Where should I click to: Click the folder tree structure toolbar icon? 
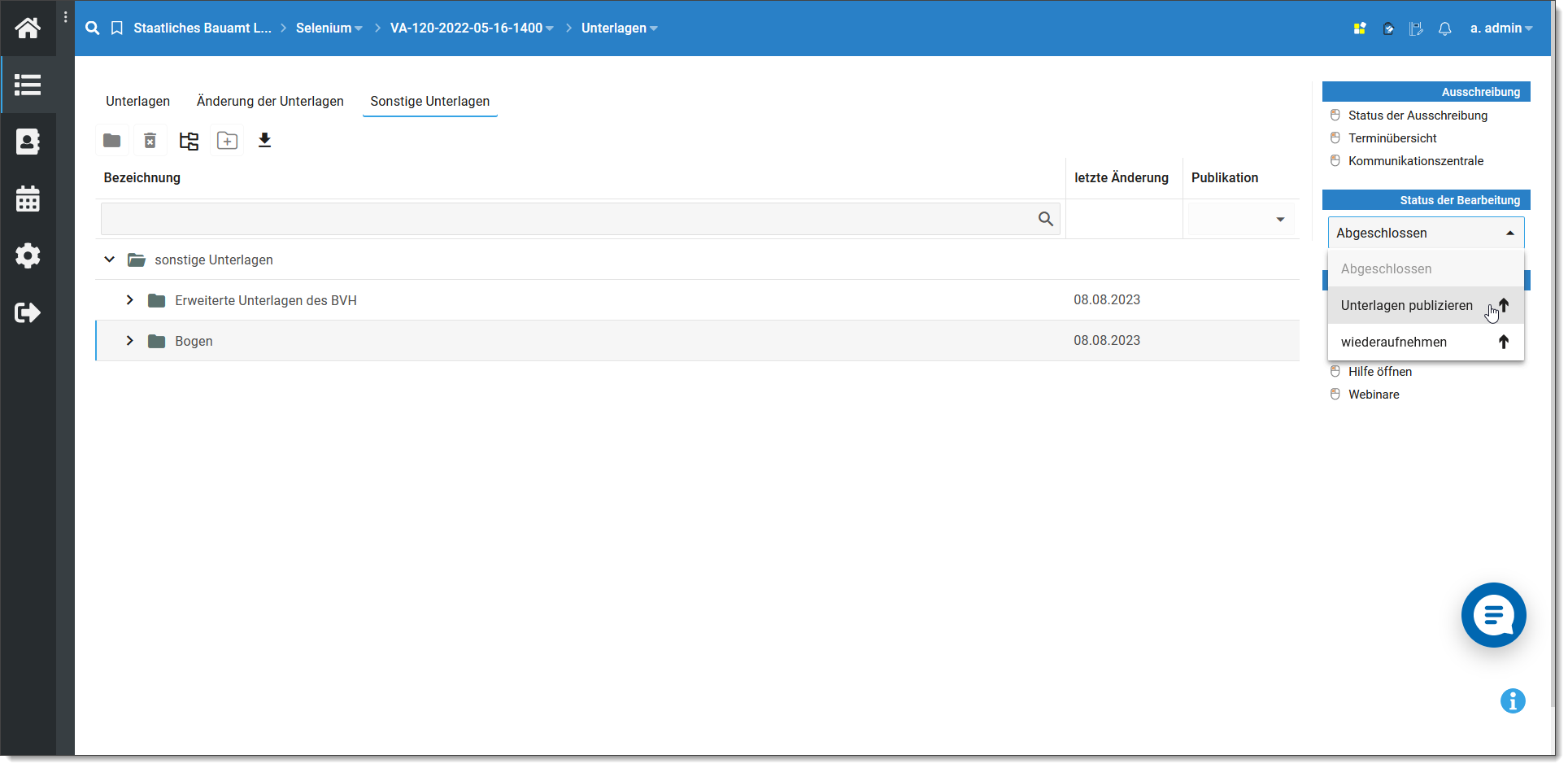189,141
